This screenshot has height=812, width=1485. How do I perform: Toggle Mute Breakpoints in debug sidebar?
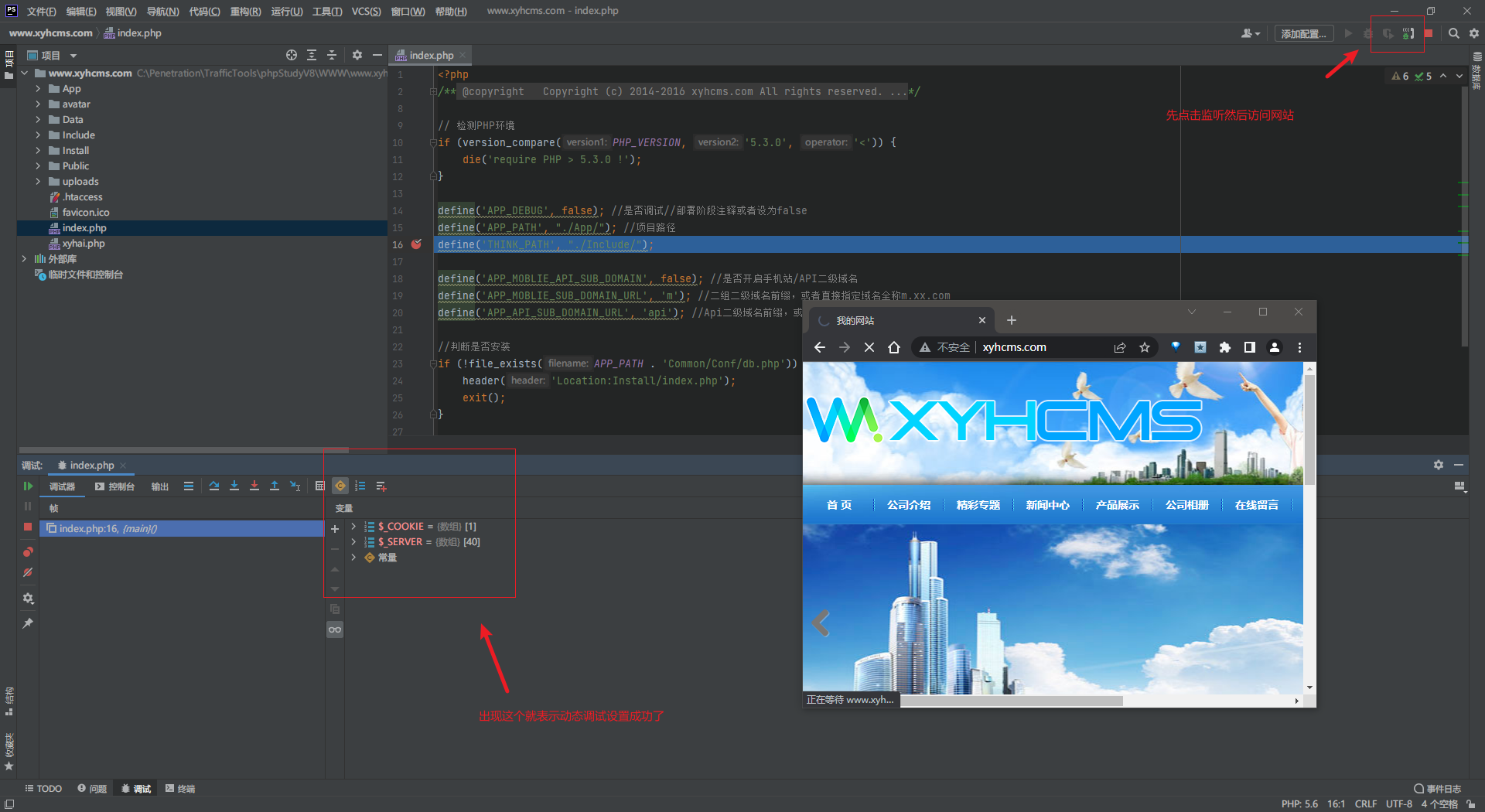pos(28,573)
